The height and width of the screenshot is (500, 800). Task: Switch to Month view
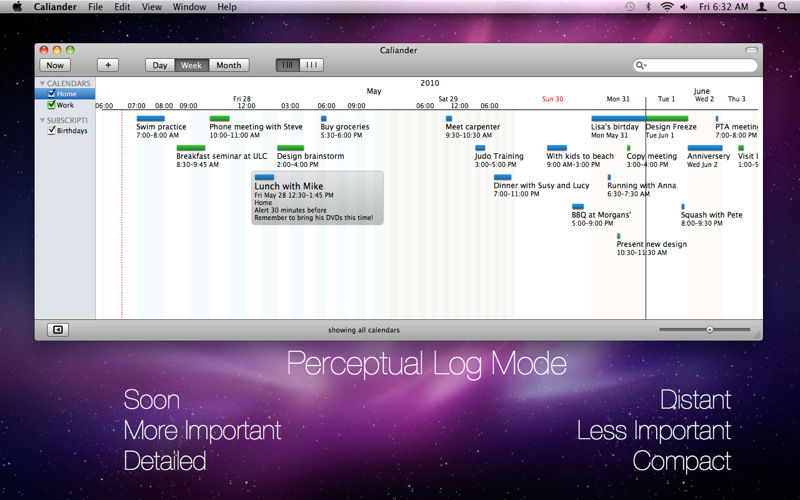pyautogui.click(x=229, y=65)
